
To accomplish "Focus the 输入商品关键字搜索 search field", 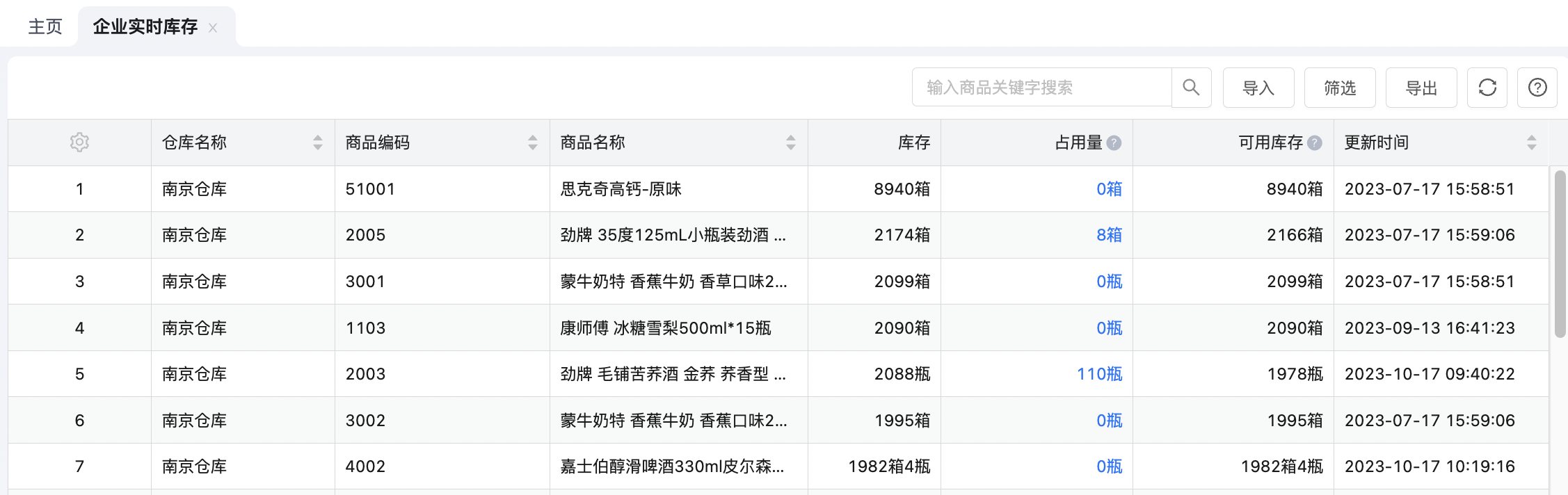I will tap(1042, 88).
